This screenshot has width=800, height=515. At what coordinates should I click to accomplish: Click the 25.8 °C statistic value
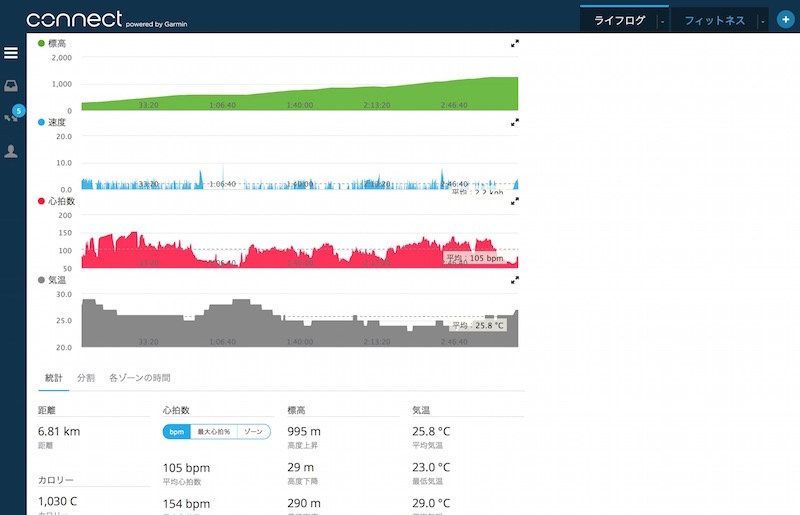431,431
